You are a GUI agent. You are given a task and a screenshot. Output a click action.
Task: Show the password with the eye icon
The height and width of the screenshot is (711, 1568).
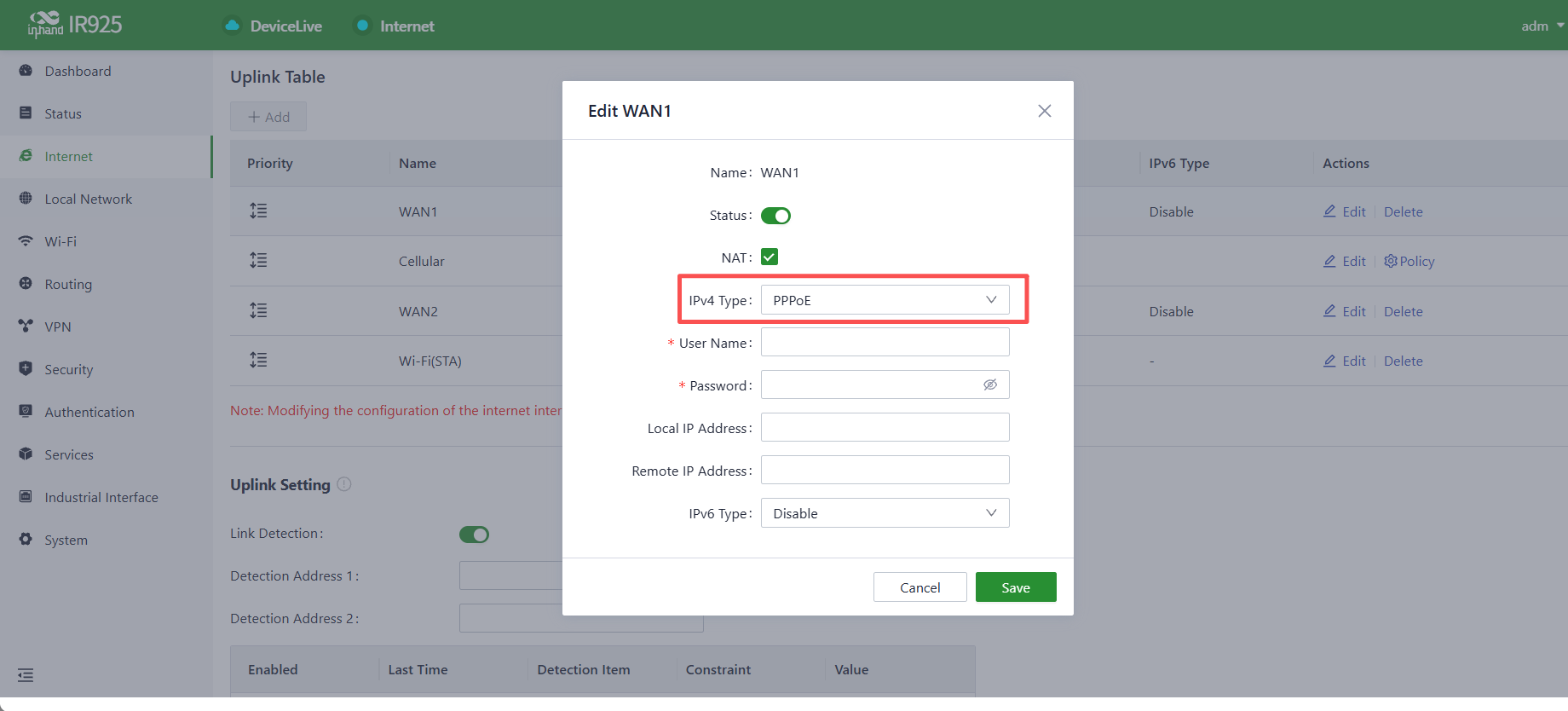[990, 384]
